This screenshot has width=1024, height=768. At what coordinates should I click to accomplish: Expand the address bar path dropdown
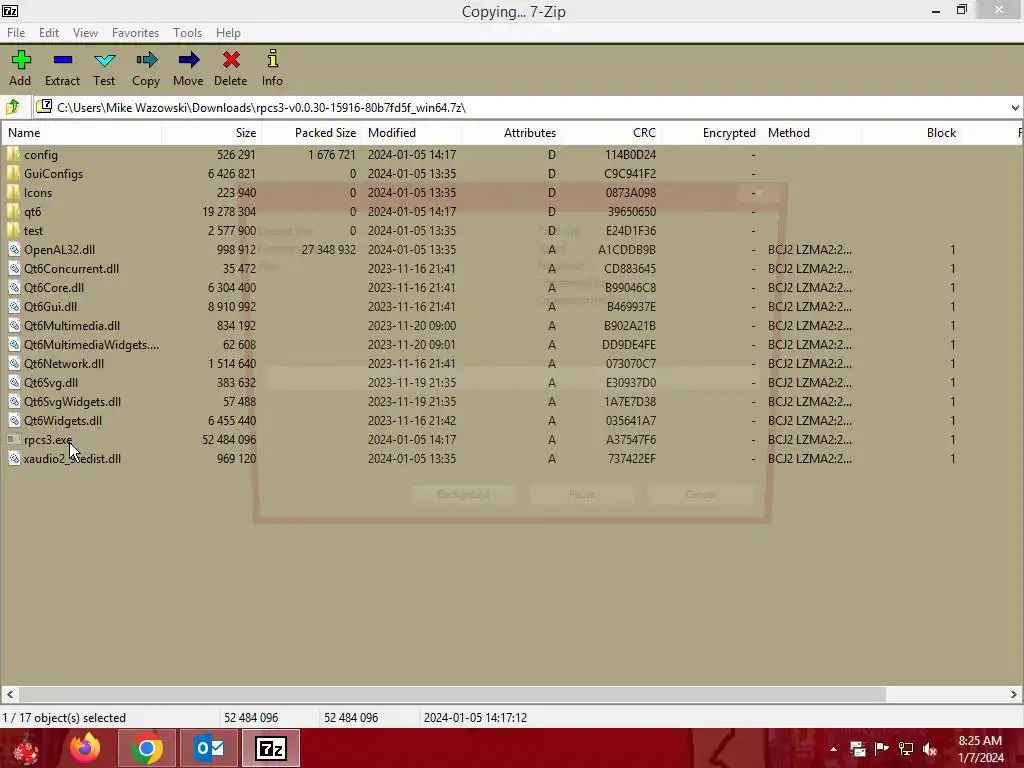[1015, 108]
